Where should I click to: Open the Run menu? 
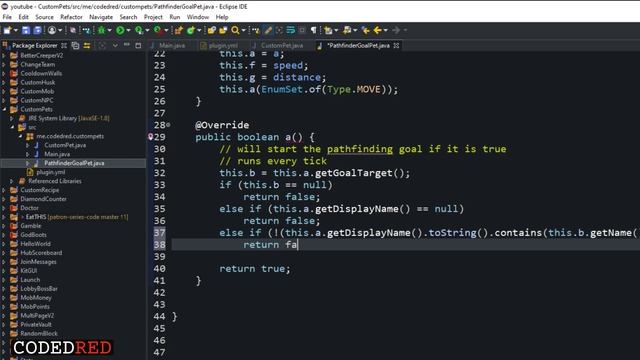click(175, 17)
